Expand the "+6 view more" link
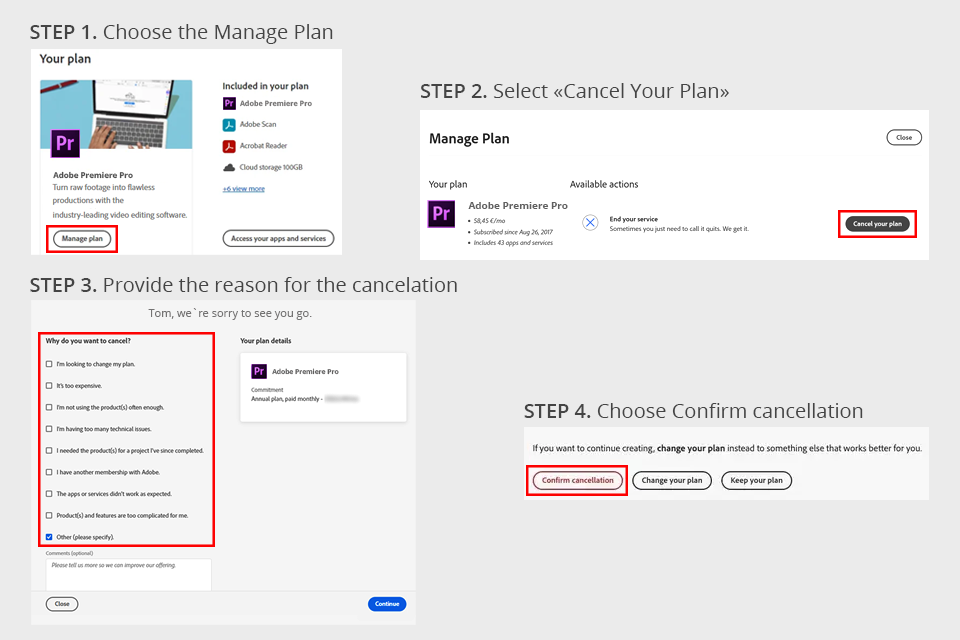 243,189
